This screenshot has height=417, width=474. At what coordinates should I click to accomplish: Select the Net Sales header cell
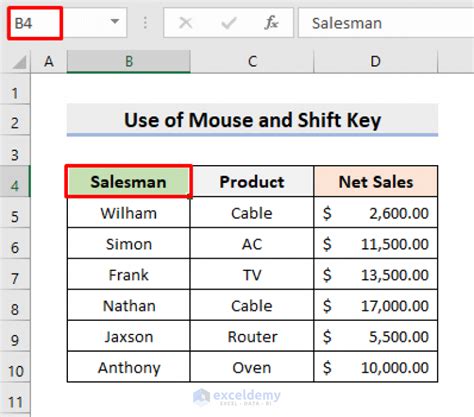point(376,181)
